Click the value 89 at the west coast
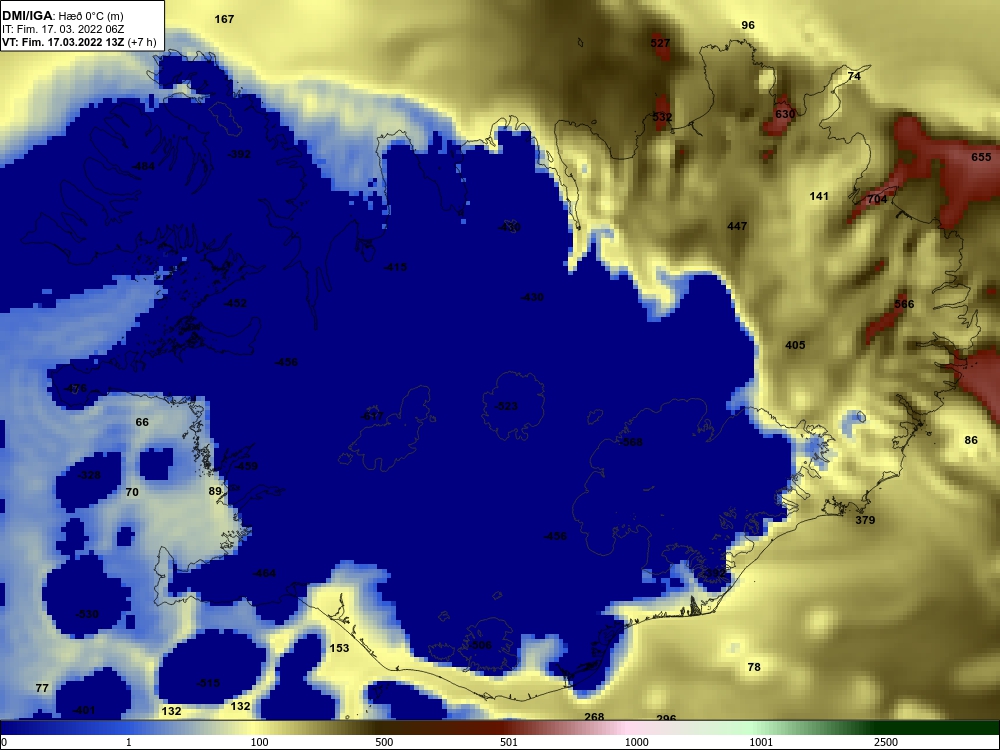 tap(216, 491)
